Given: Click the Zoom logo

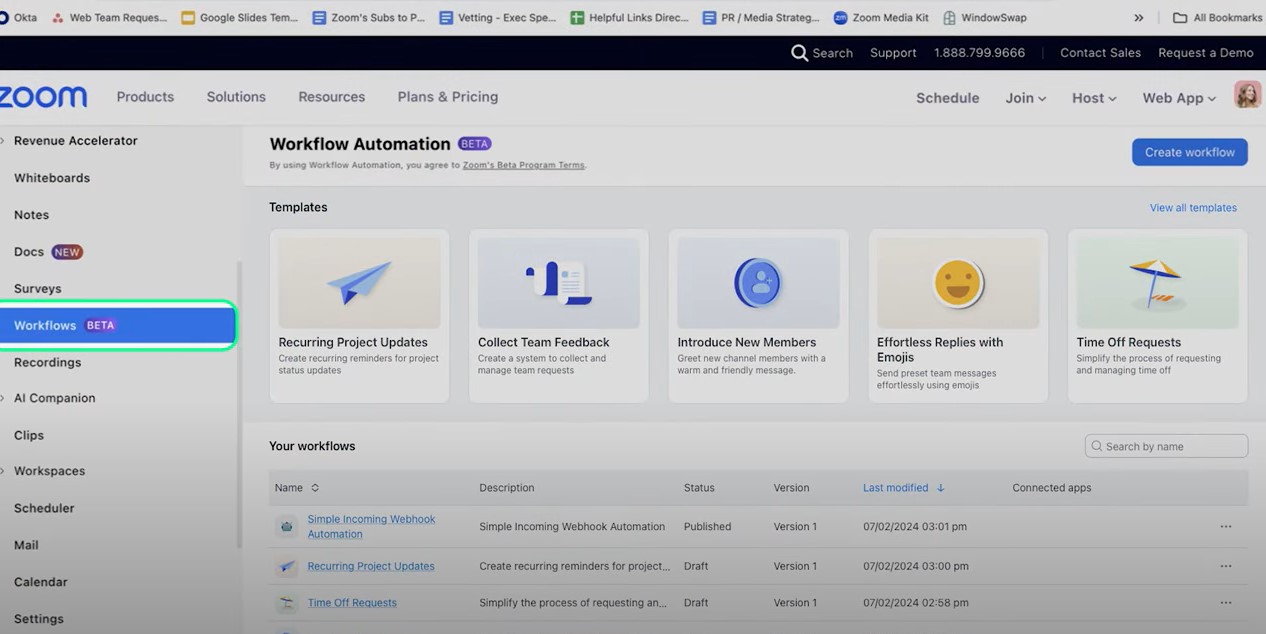Looking at the screenshot, I should pyautogui.click(x=42, y=96).
